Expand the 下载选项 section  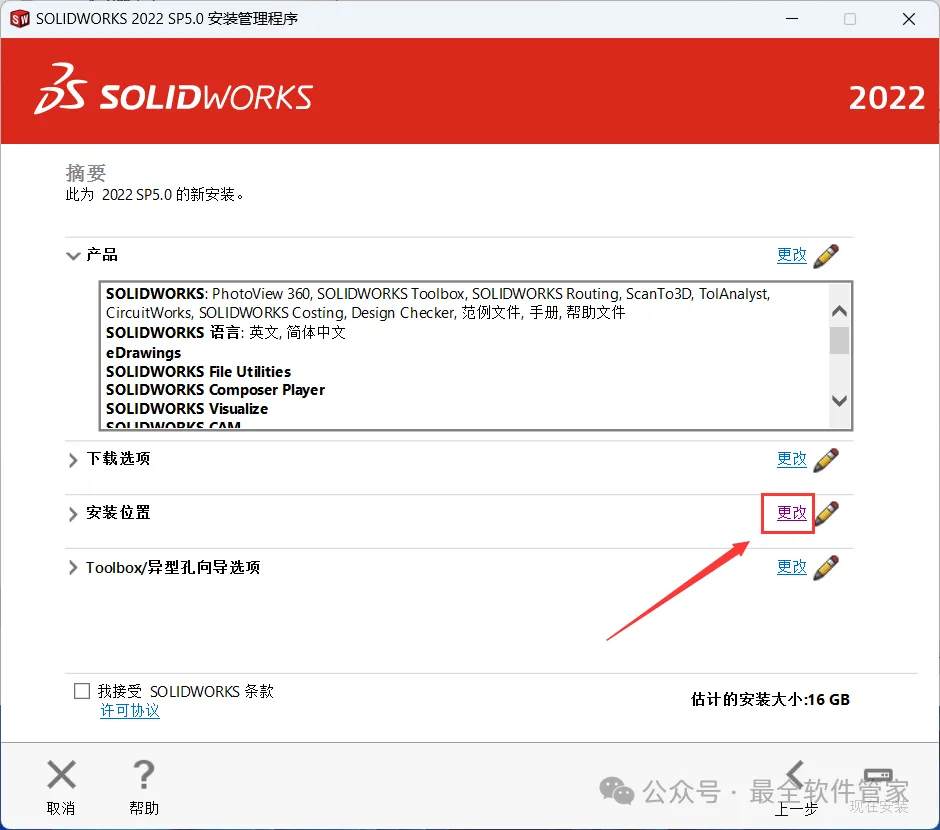pyautogui.click(x=73, y=460)
